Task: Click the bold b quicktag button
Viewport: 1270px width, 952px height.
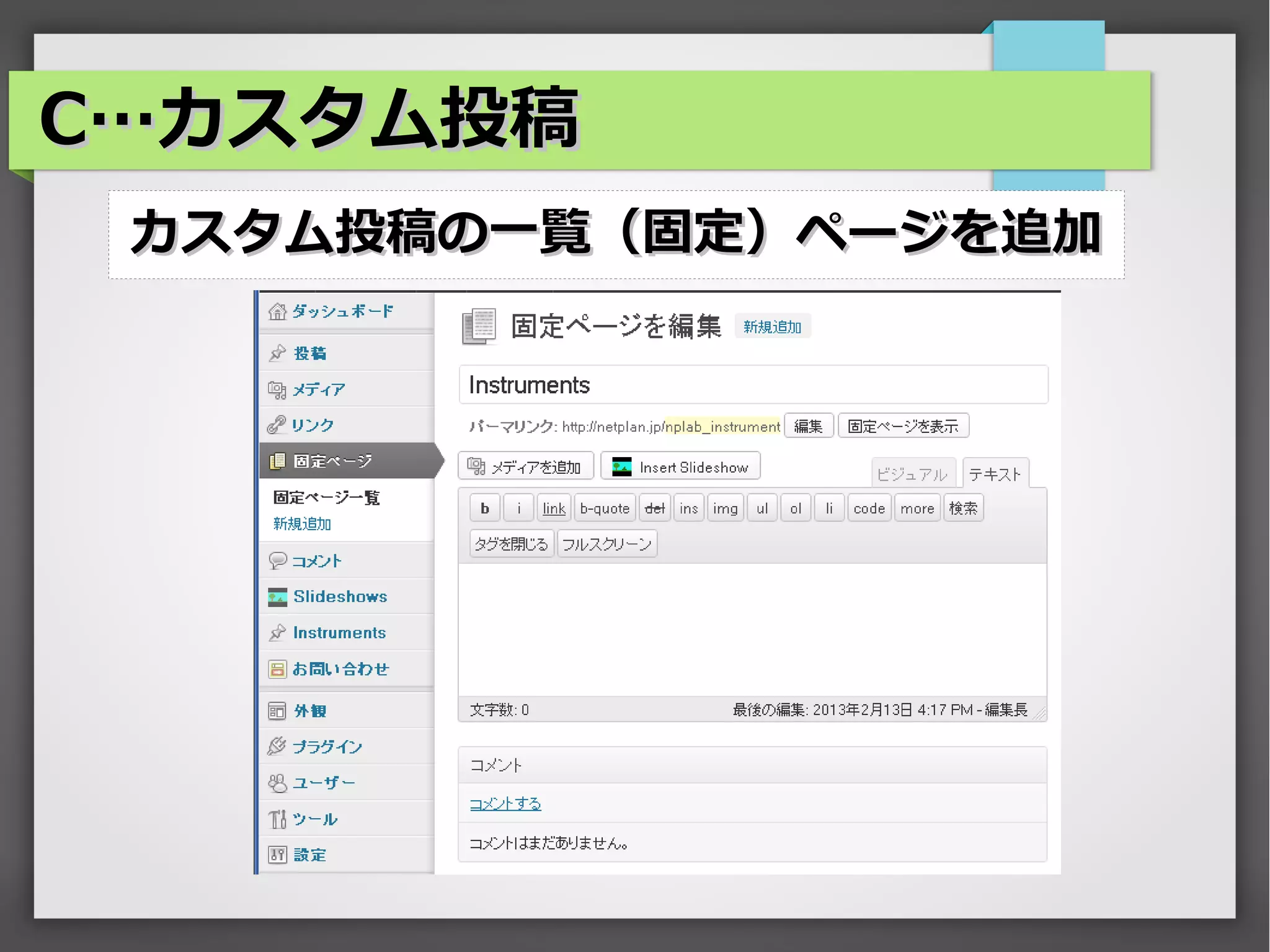Action: click(x=485, y=509)
